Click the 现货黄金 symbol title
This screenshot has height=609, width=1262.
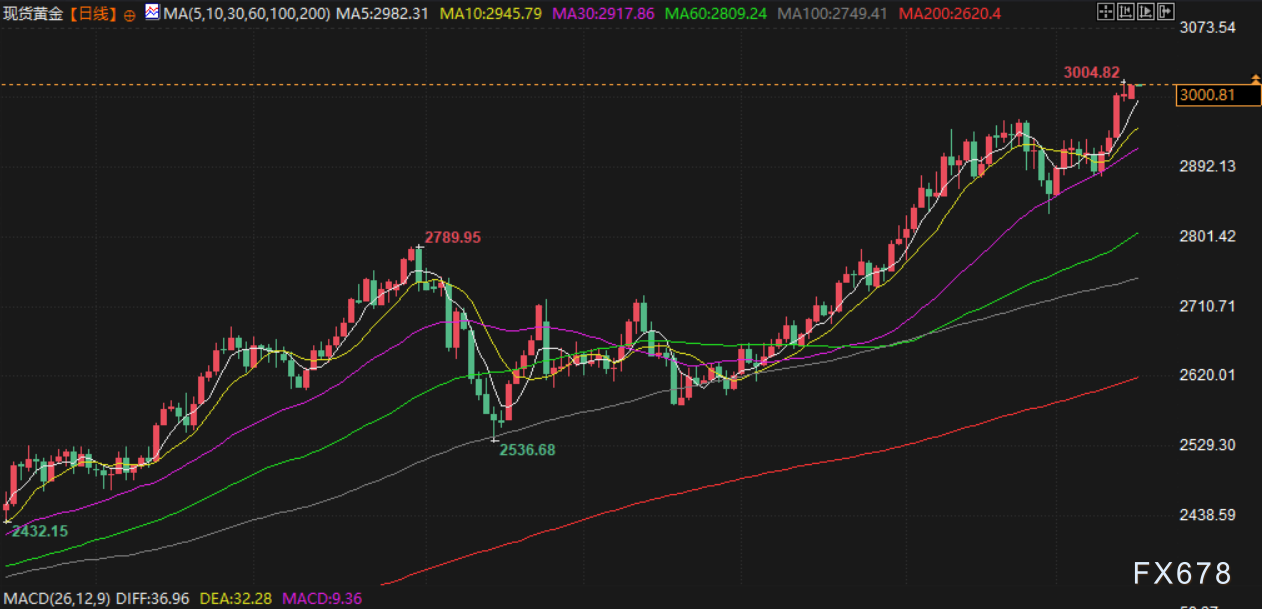34,14
